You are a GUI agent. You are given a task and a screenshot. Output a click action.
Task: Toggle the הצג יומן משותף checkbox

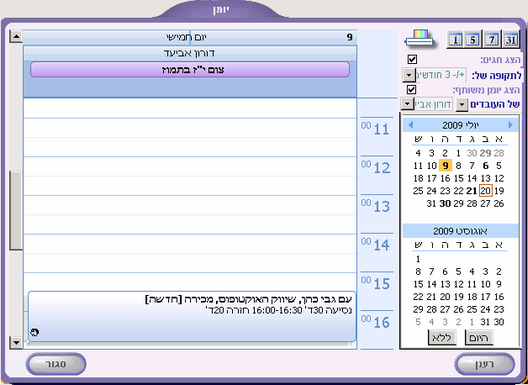point(411,89)
